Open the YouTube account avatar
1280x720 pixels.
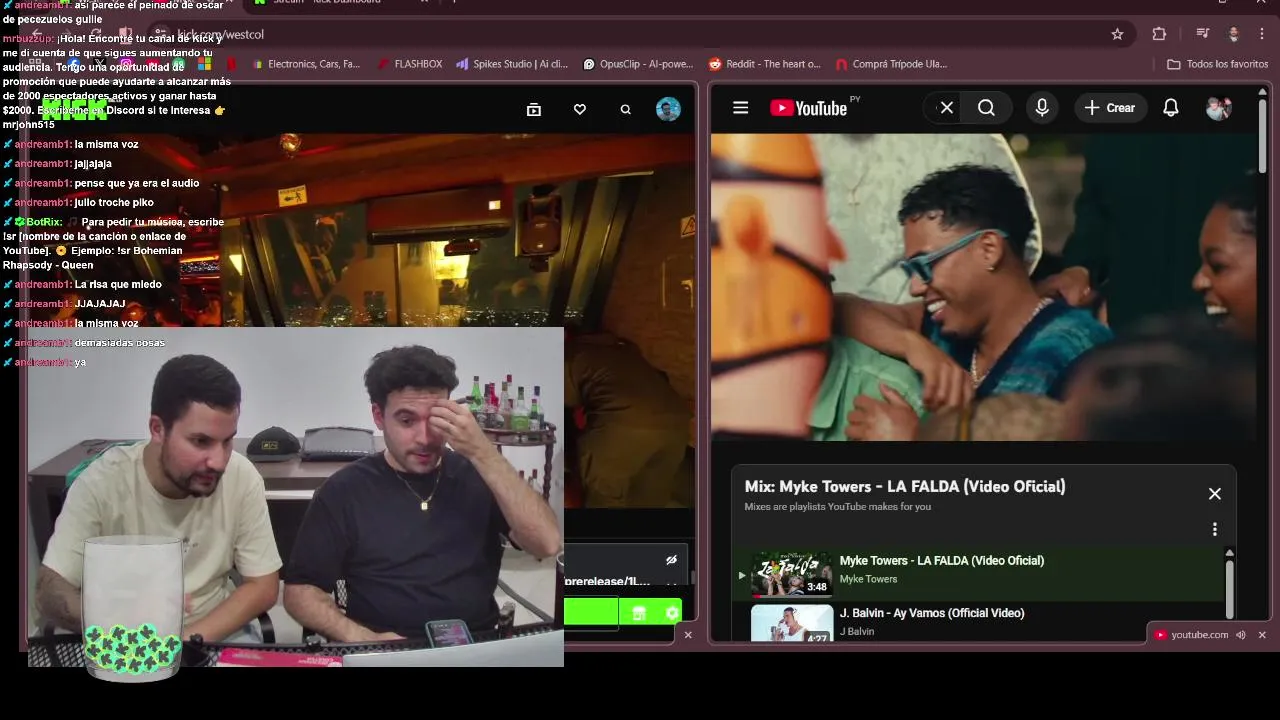tap(1219, 108)
